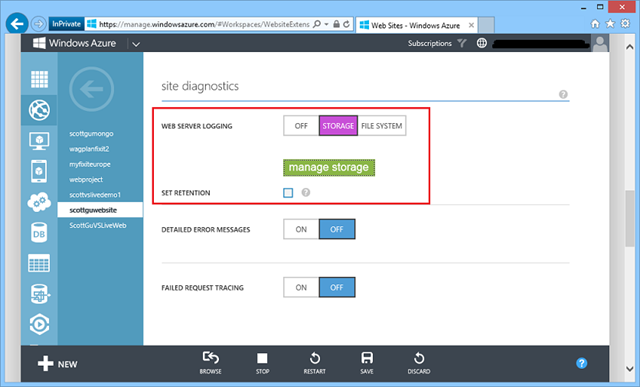Open the browser Favorites star icon

coord(610,24)
